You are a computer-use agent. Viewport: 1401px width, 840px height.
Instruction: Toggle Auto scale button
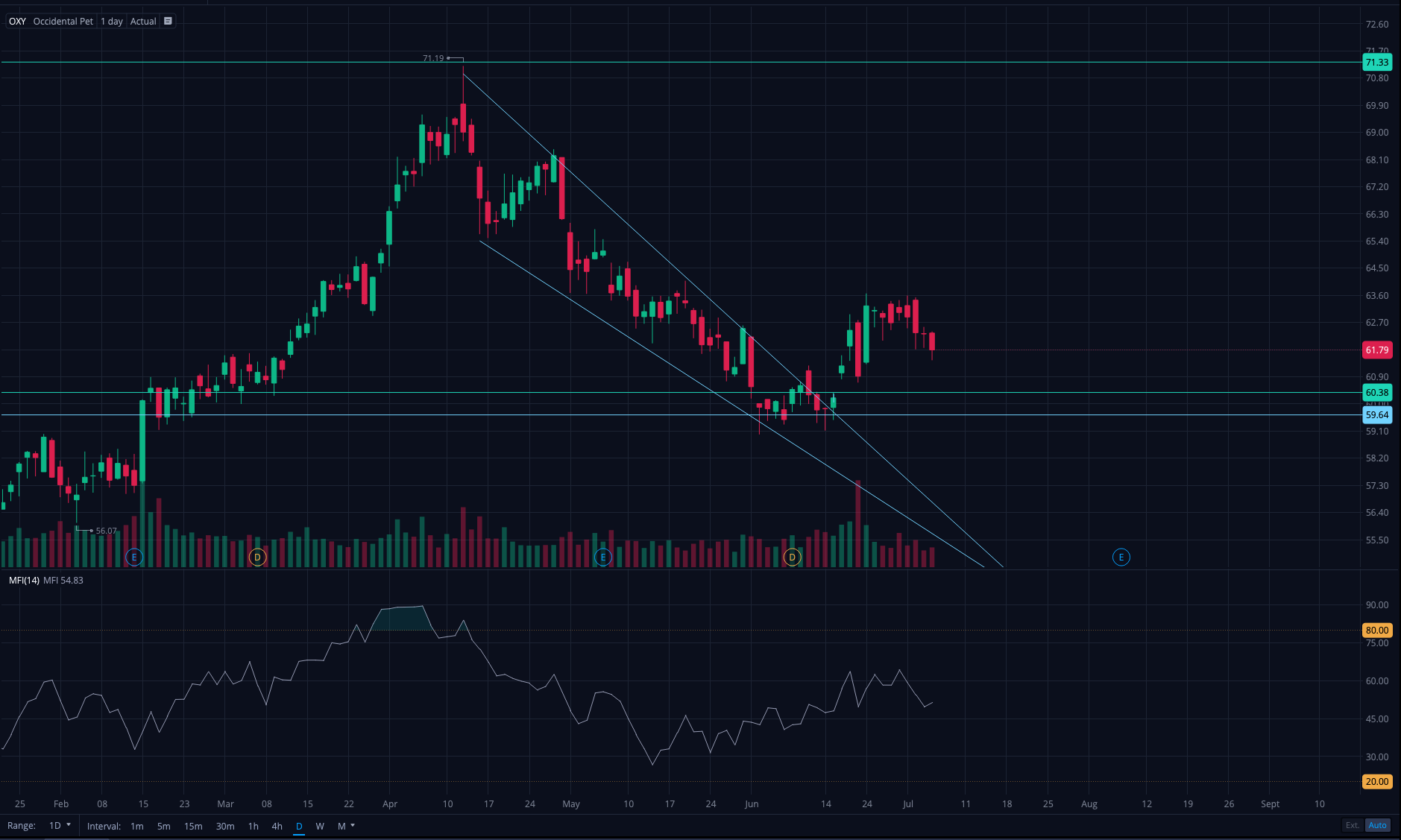pyautogui.click(x=1377, y=825)
